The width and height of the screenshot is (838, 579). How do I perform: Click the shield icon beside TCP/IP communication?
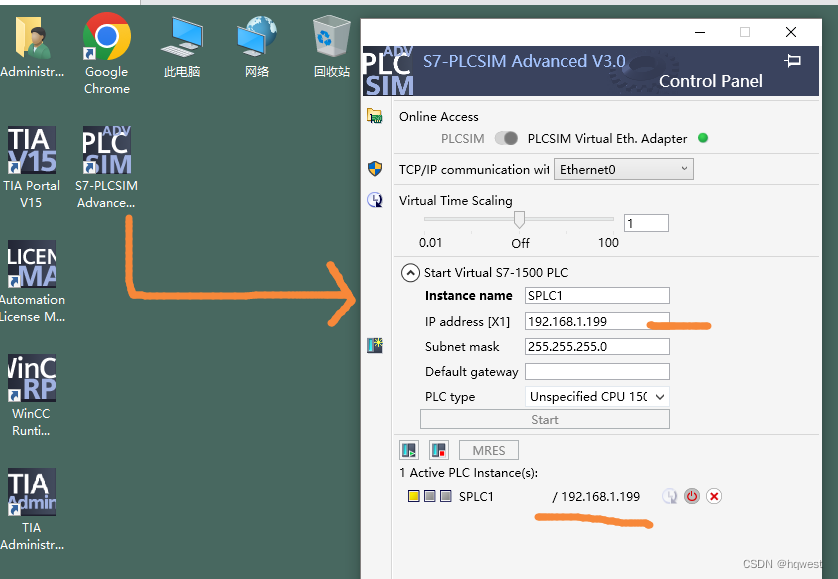[375, 169]
